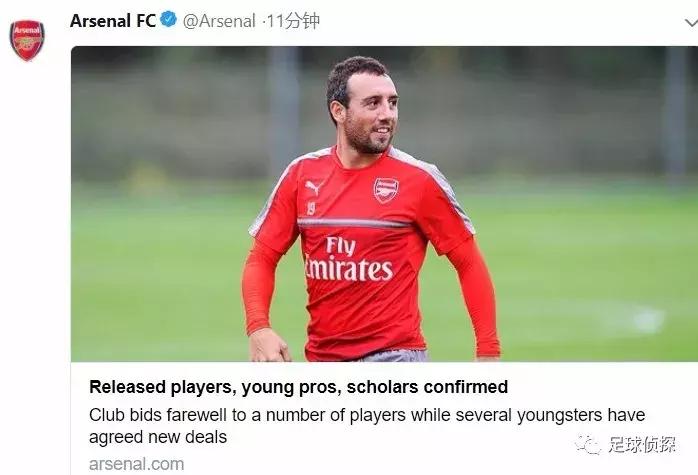
Task: Click the Arsenal crest on the shirt
Action: (x=385, y=190)
